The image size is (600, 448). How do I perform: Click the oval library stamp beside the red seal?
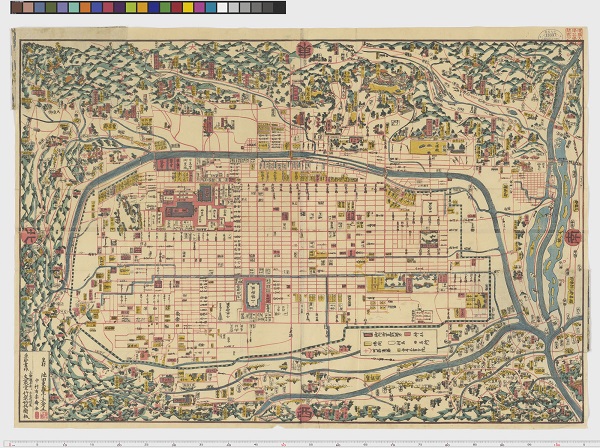click(x=551, y=34)
